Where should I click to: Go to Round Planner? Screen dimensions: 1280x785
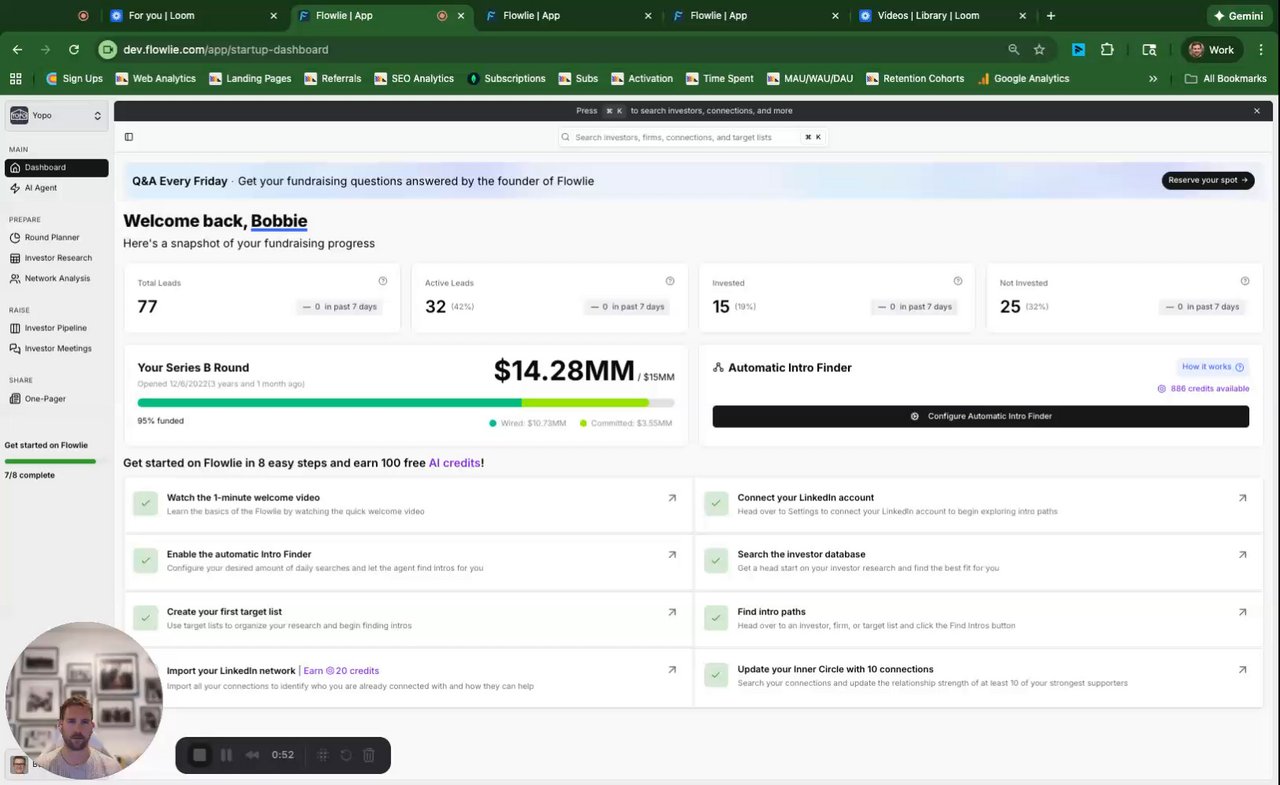56,238
